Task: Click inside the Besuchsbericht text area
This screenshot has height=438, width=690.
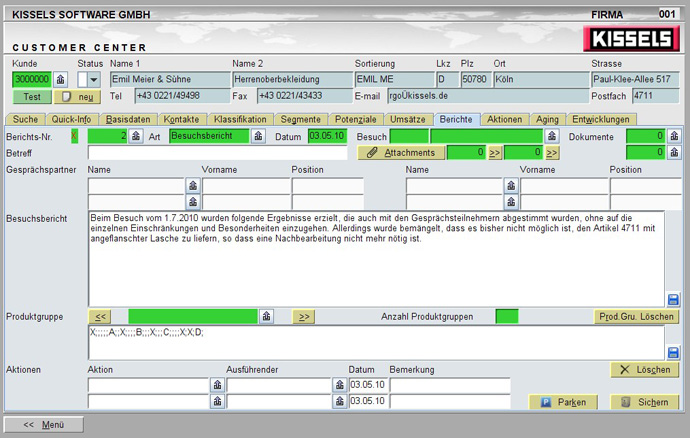Action: pos(376,259)
